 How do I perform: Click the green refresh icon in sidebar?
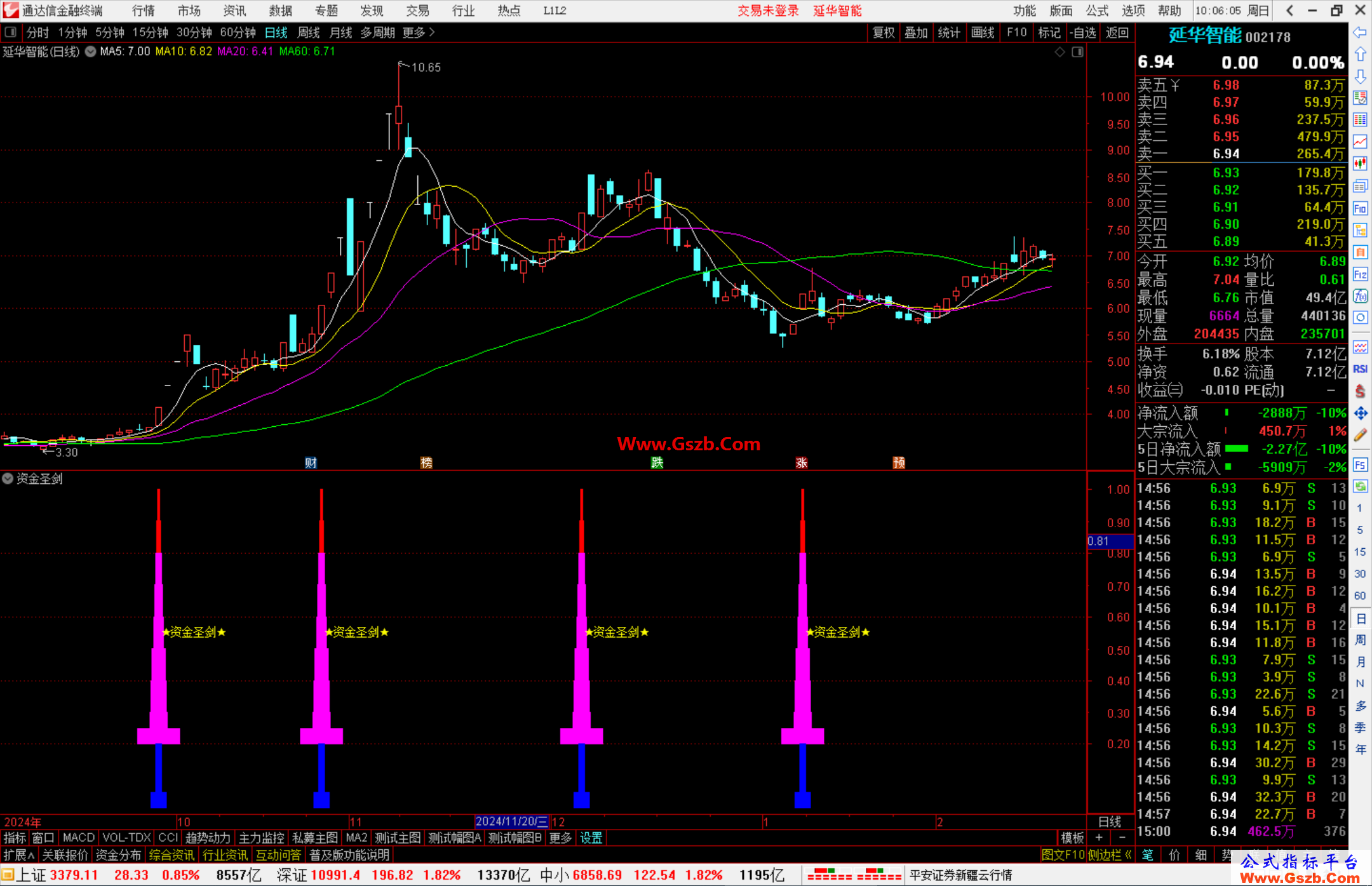(1360, 487)
